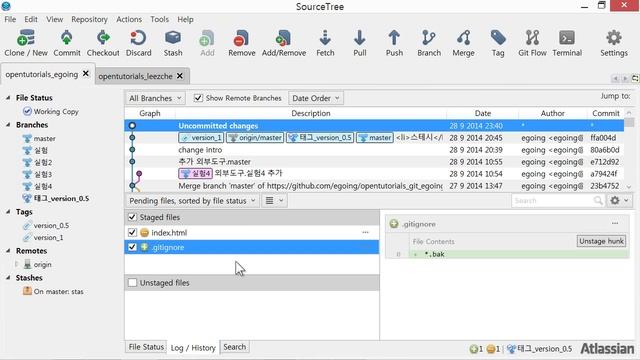Fetch from remote using Fetch icon
The height and width of the screenshot is (360, 640).
tap(325, 38)
